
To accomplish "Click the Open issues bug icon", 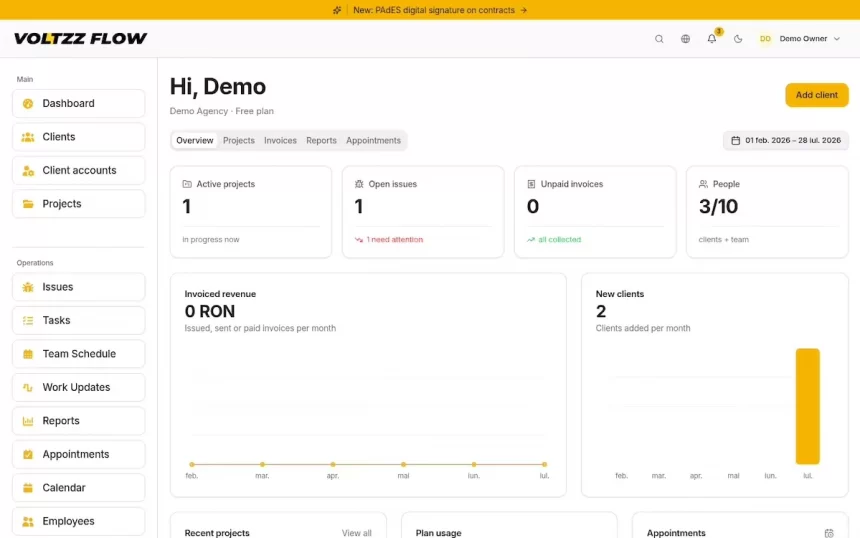I will point(359,184).
